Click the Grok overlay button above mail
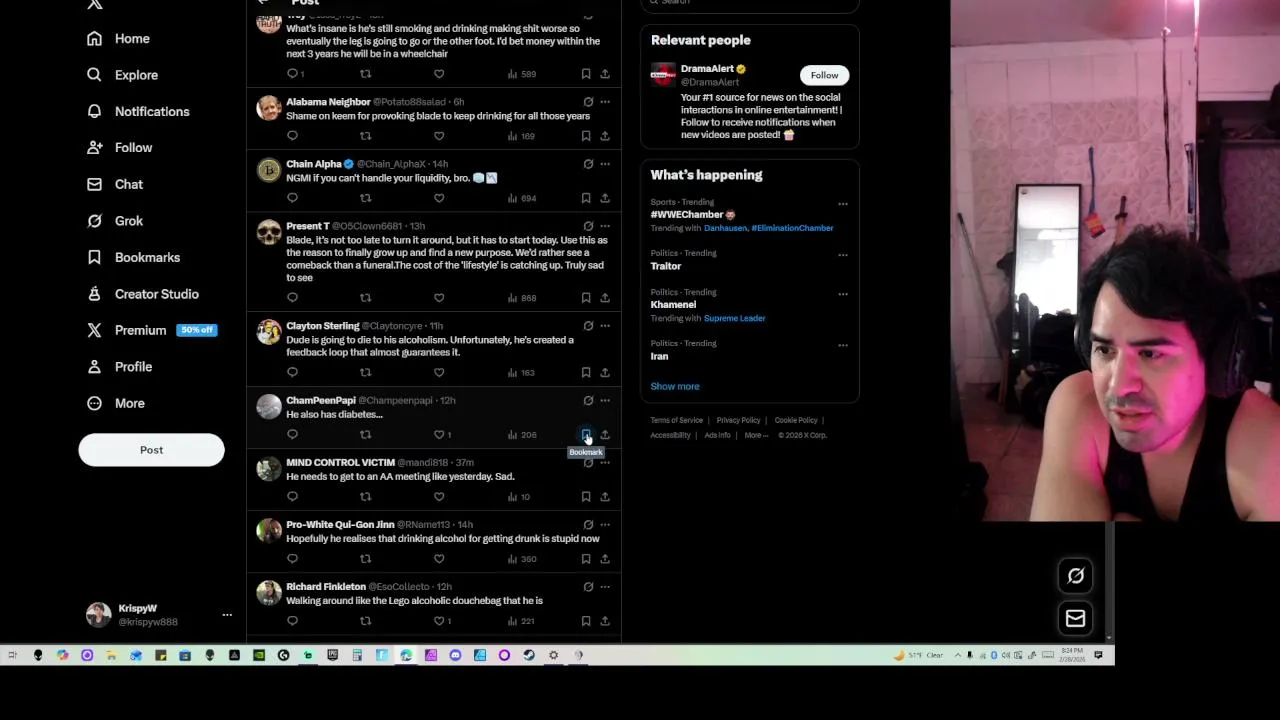1280x720 pixels. pos(1076,576)
